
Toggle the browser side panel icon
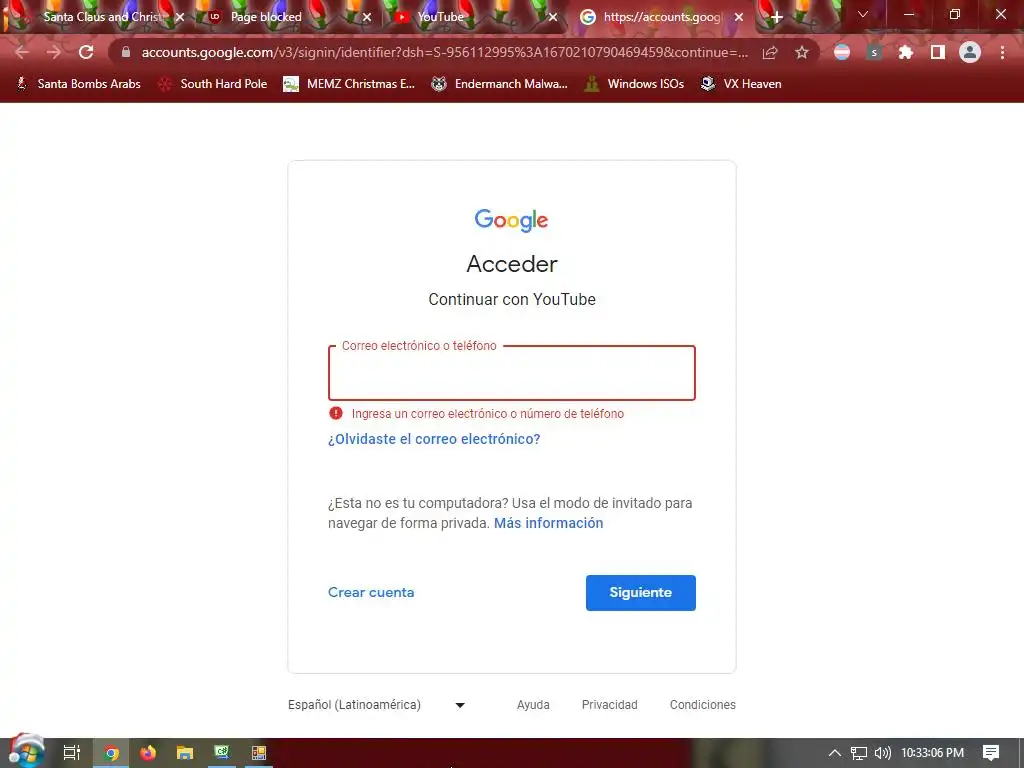[938, 52]
